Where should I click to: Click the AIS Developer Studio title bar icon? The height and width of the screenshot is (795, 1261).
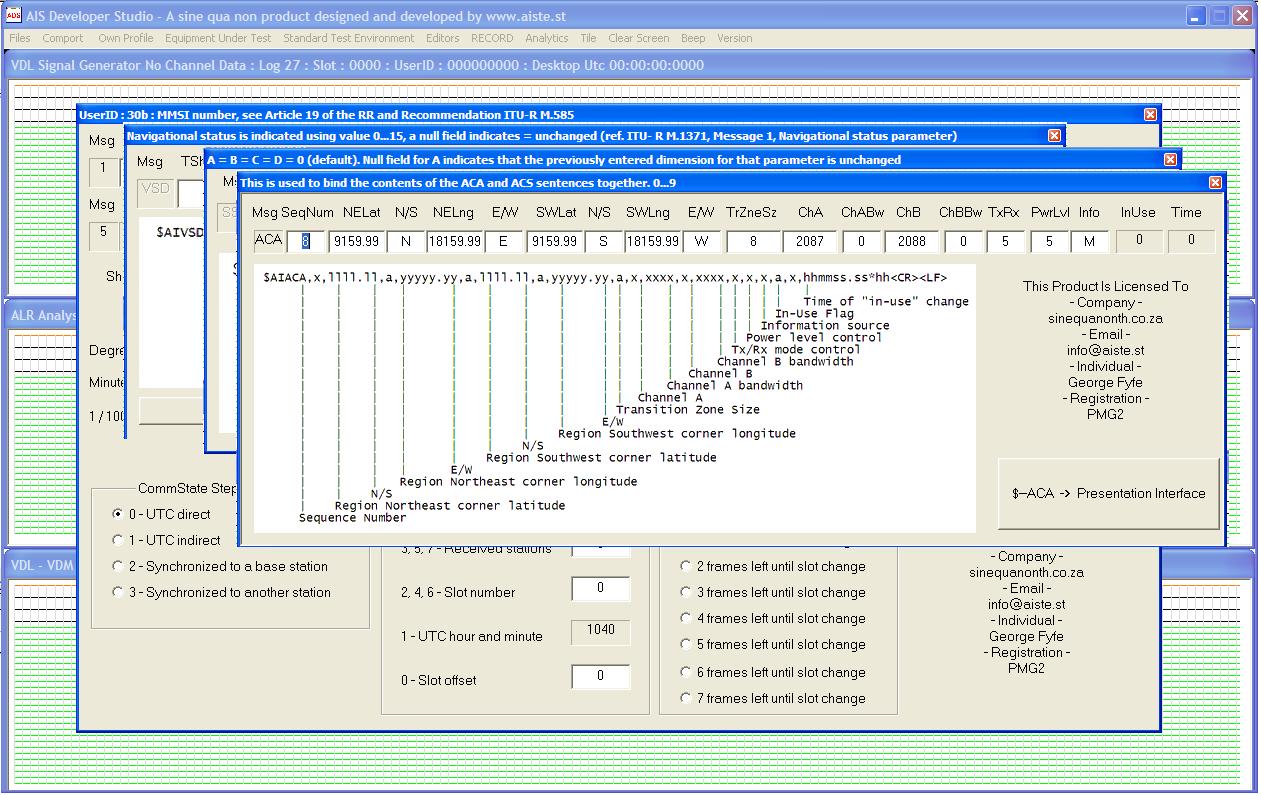(14, 16)
